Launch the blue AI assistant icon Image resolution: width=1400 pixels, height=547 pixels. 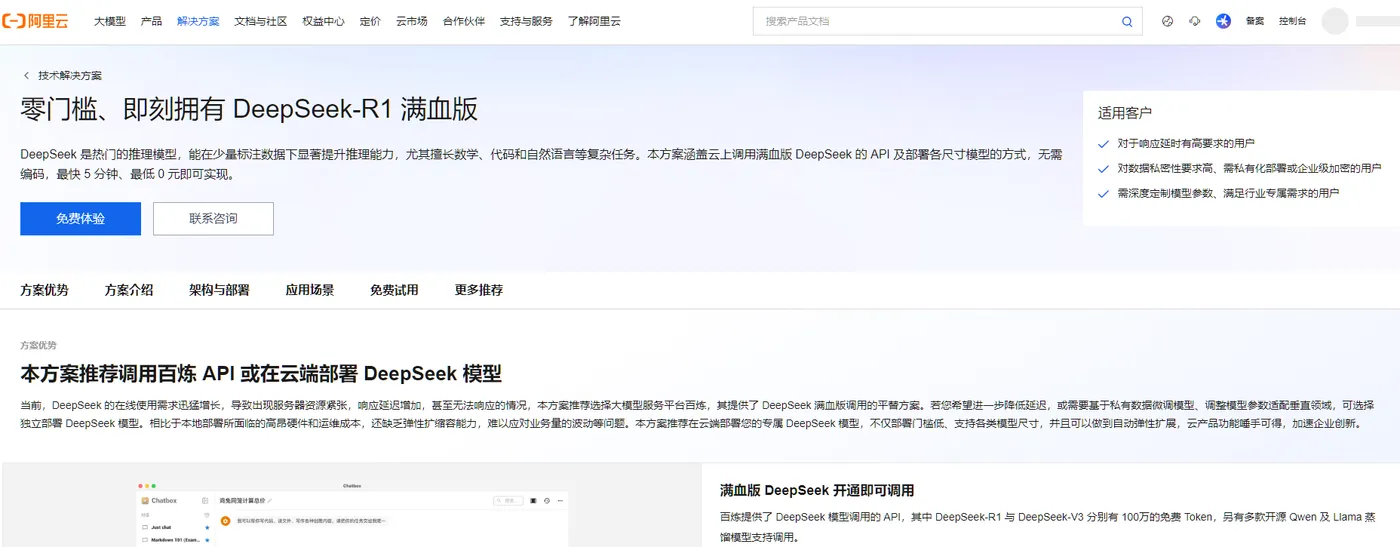pyautogui.click(x=1223, y=21)
